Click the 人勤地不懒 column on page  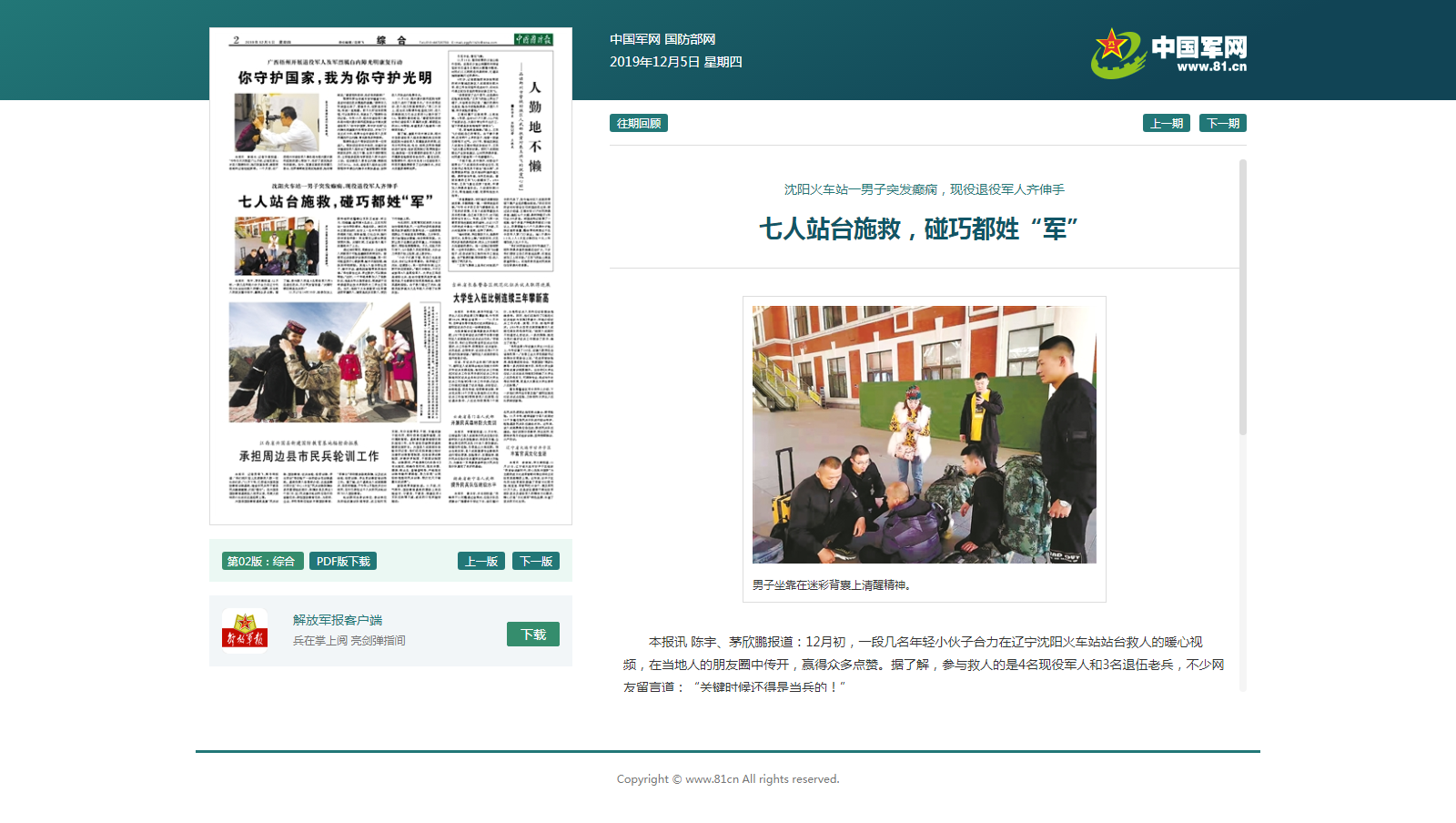tap(535, 127)
